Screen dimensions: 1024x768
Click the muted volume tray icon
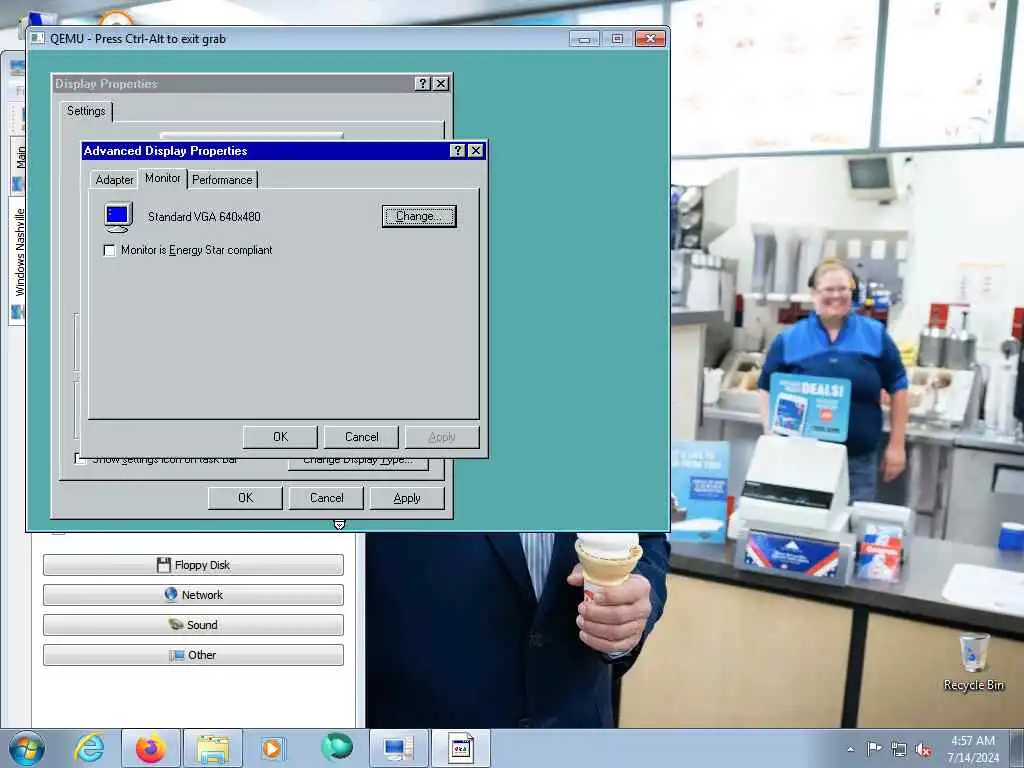[x=923, y=750]
